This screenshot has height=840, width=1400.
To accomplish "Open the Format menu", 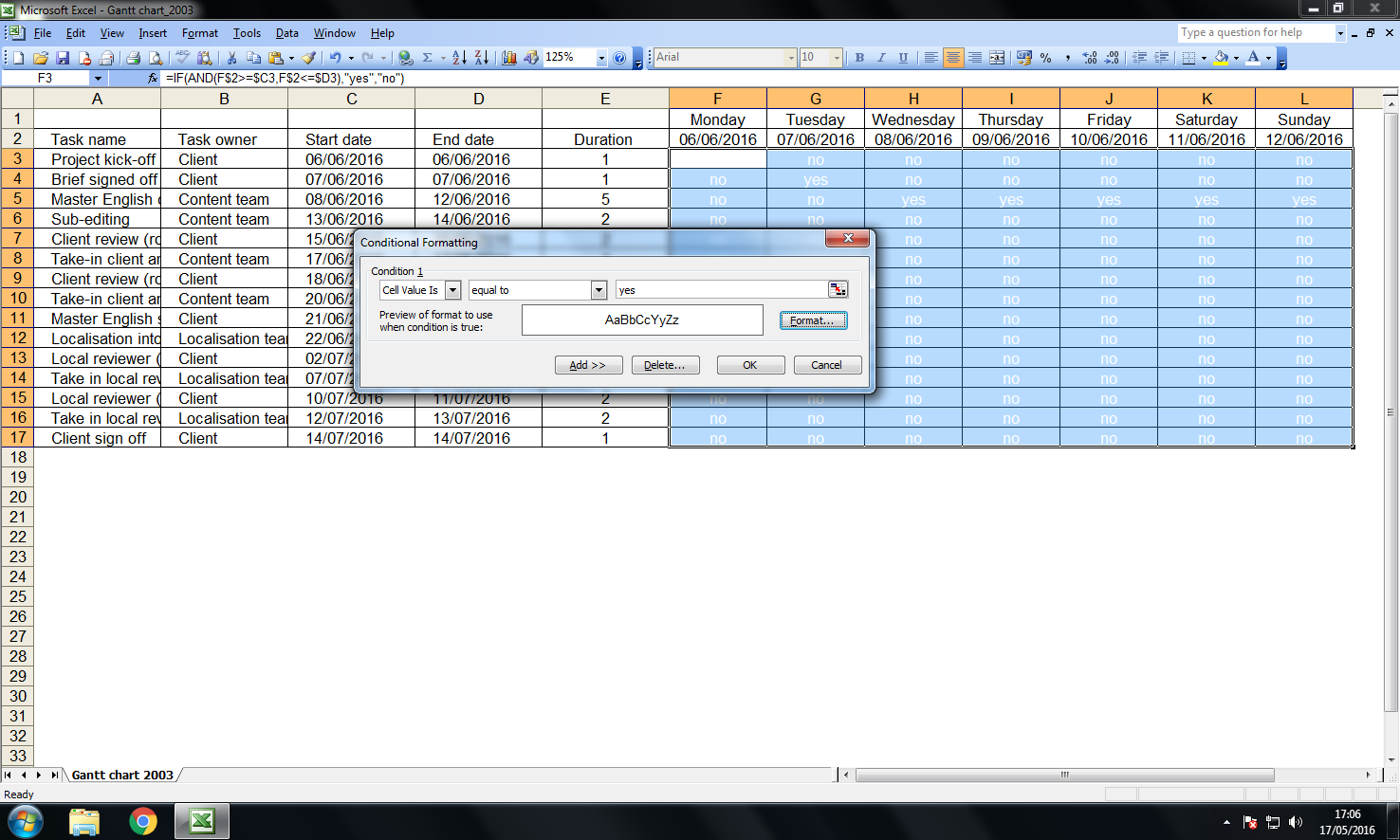I will [x=199, y=32].
